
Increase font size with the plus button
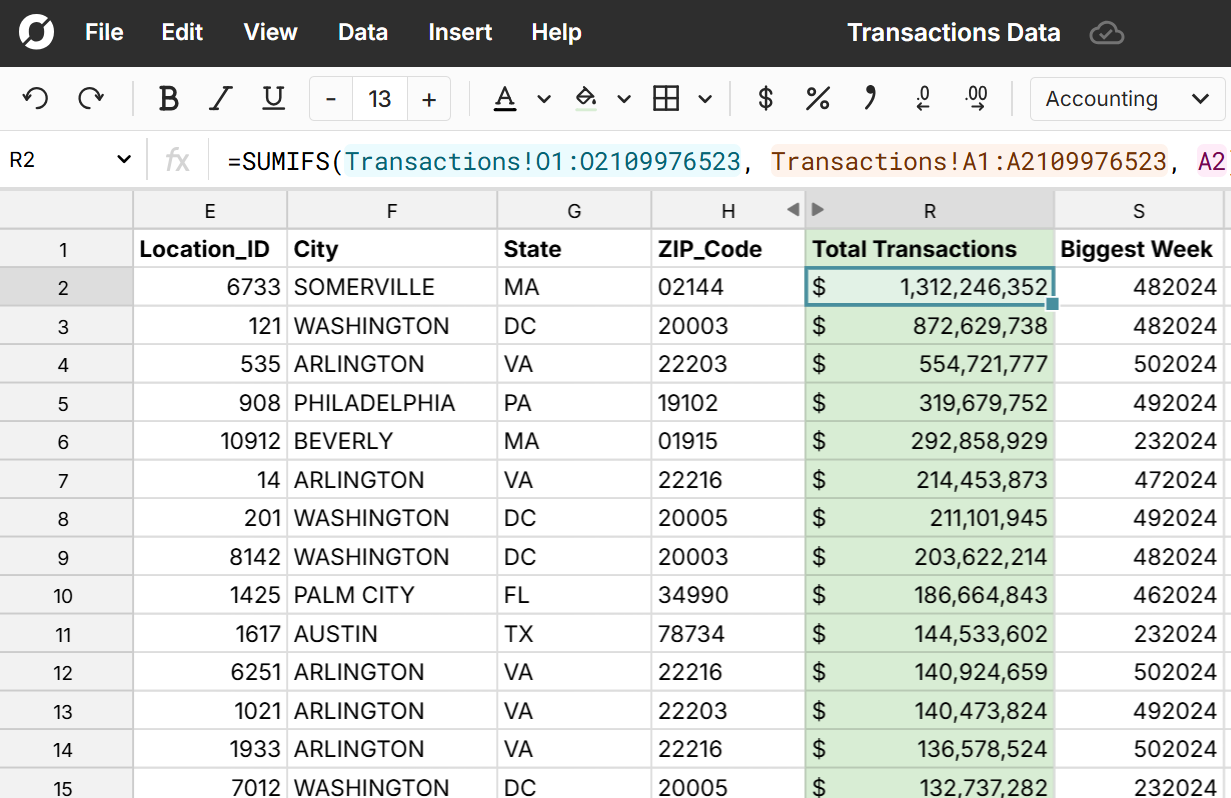pyautogui.click(x=428, y=98)
